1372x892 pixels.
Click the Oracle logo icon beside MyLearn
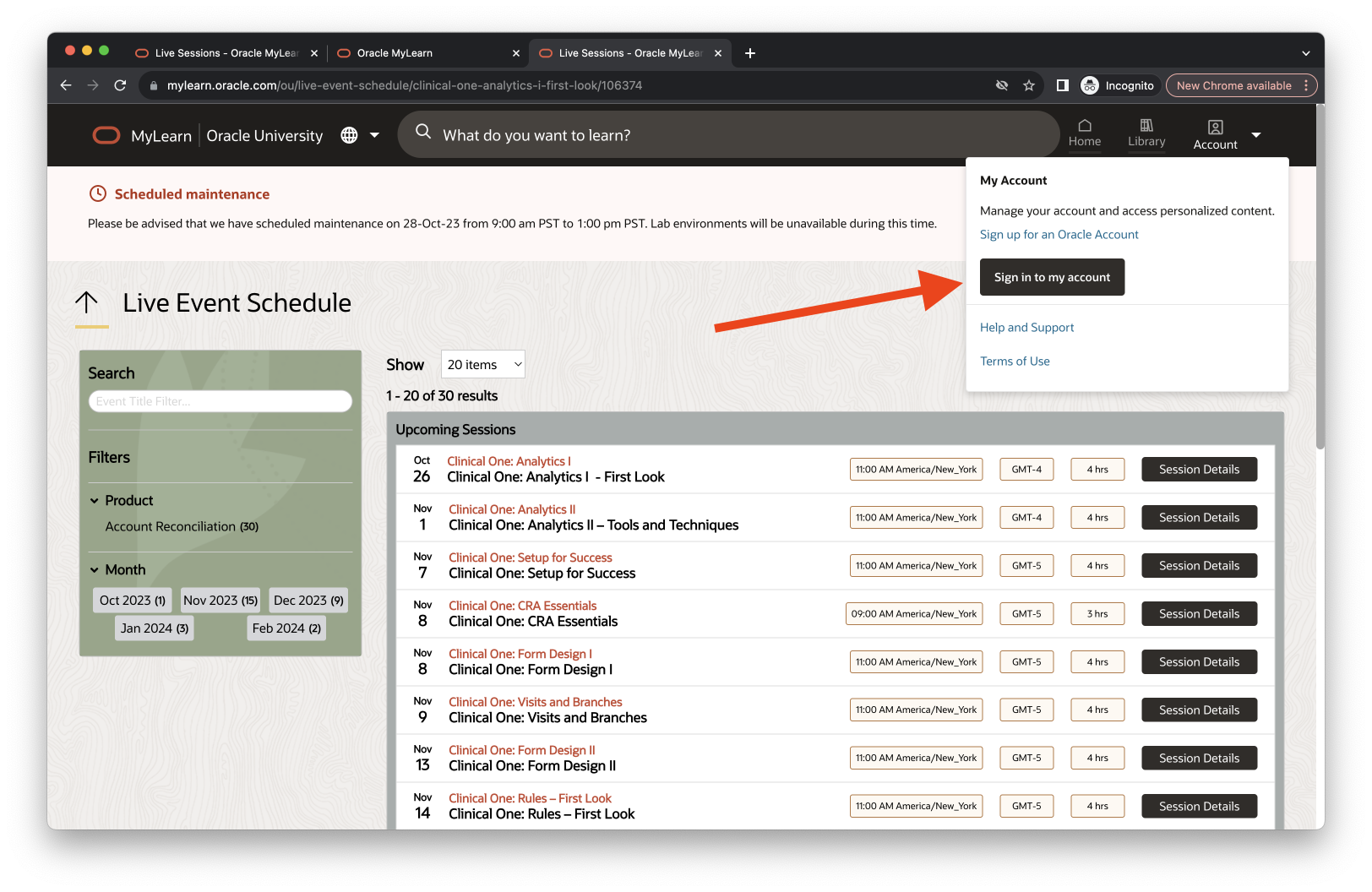(x=106, y=135)
